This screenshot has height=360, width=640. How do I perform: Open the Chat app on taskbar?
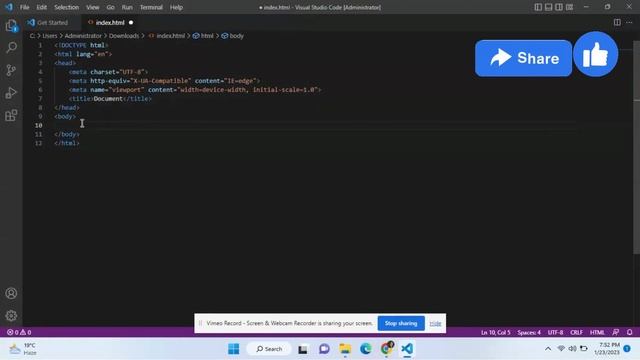coord(324,349)
